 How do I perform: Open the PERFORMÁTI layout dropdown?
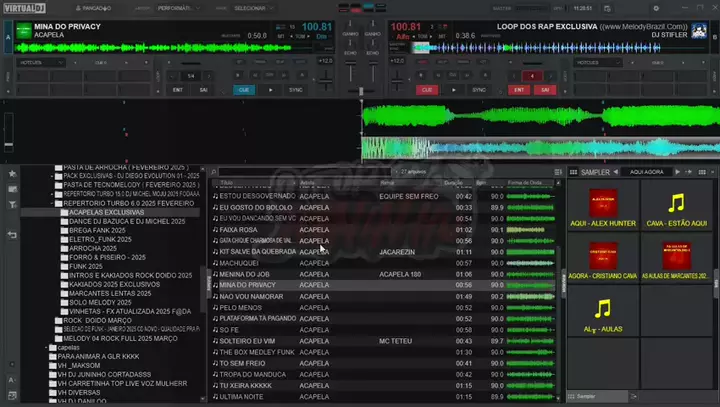pyautogui.click(x=179, y=8)
